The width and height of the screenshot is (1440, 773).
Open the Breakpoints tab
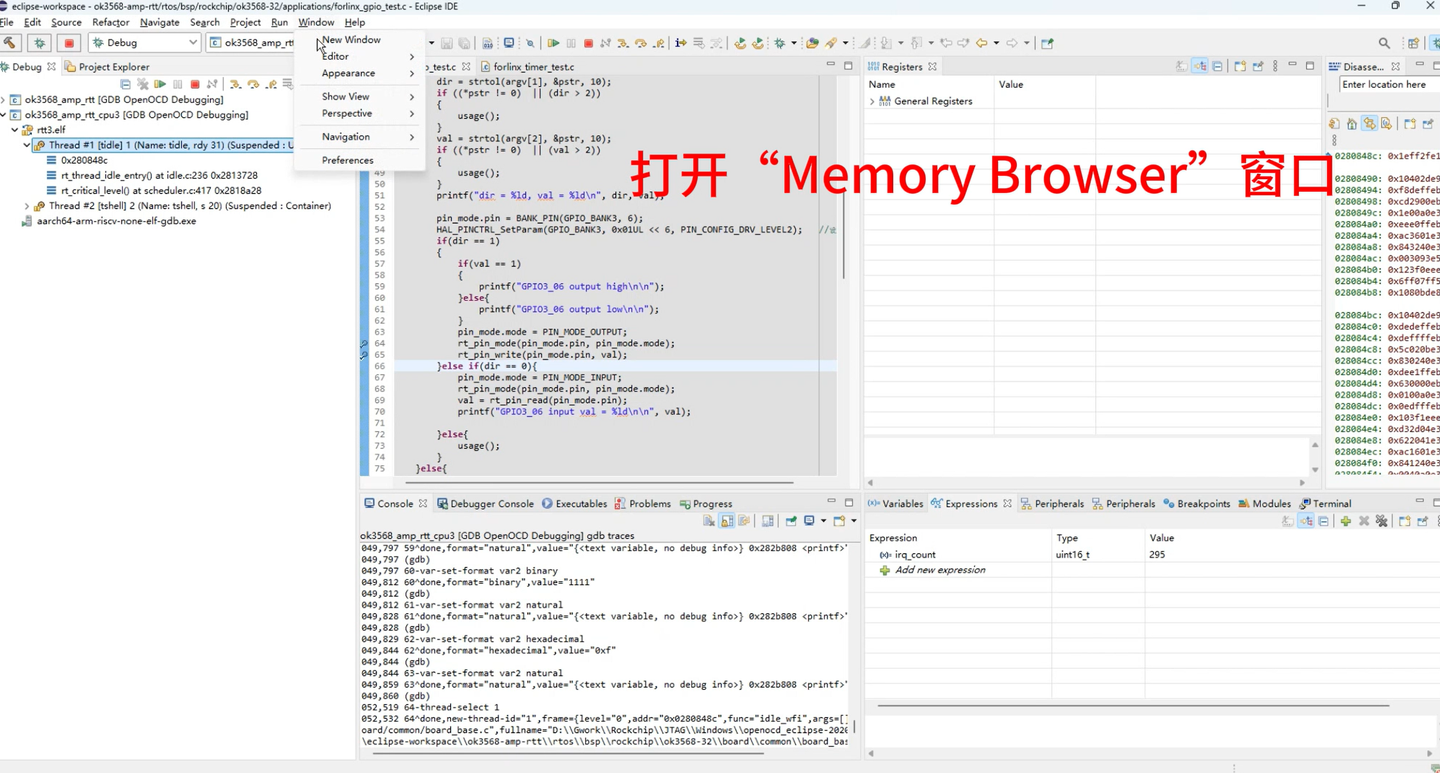click(1196, 504)
